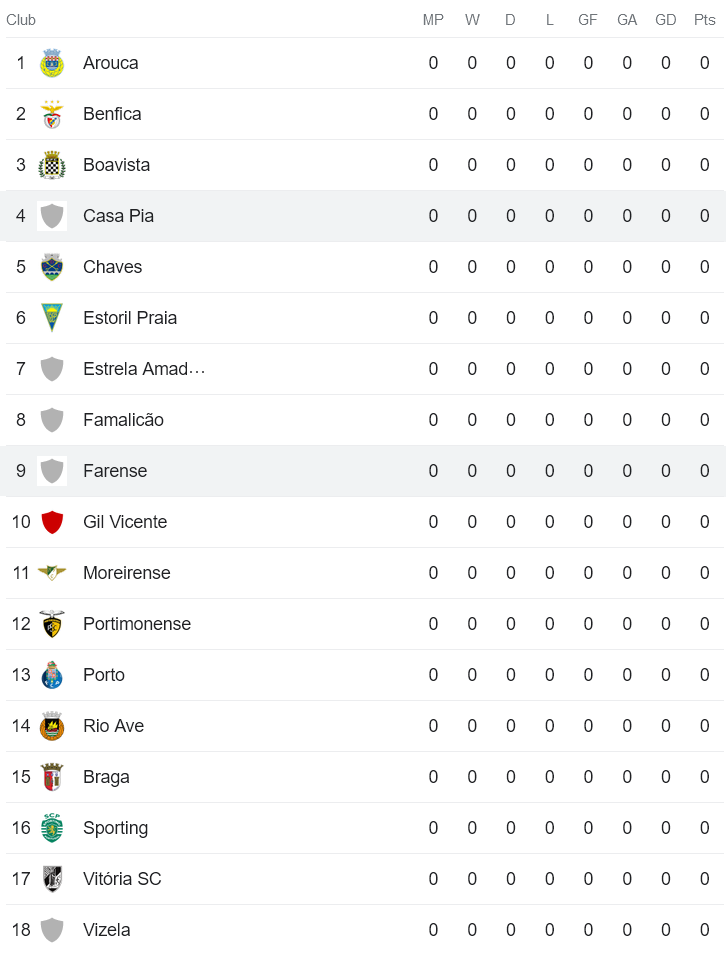Select the highlighted Casa Pia row

(300, 216)
